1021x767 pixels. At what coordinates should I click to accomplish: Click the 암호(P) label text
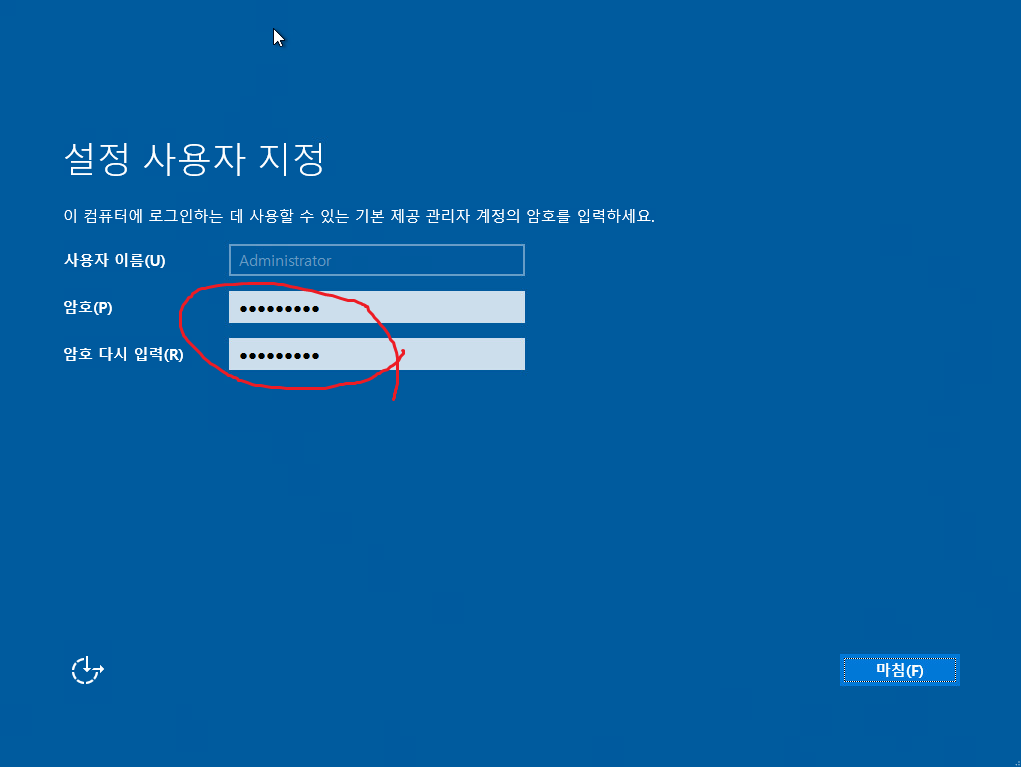click(x=88, y=307)
